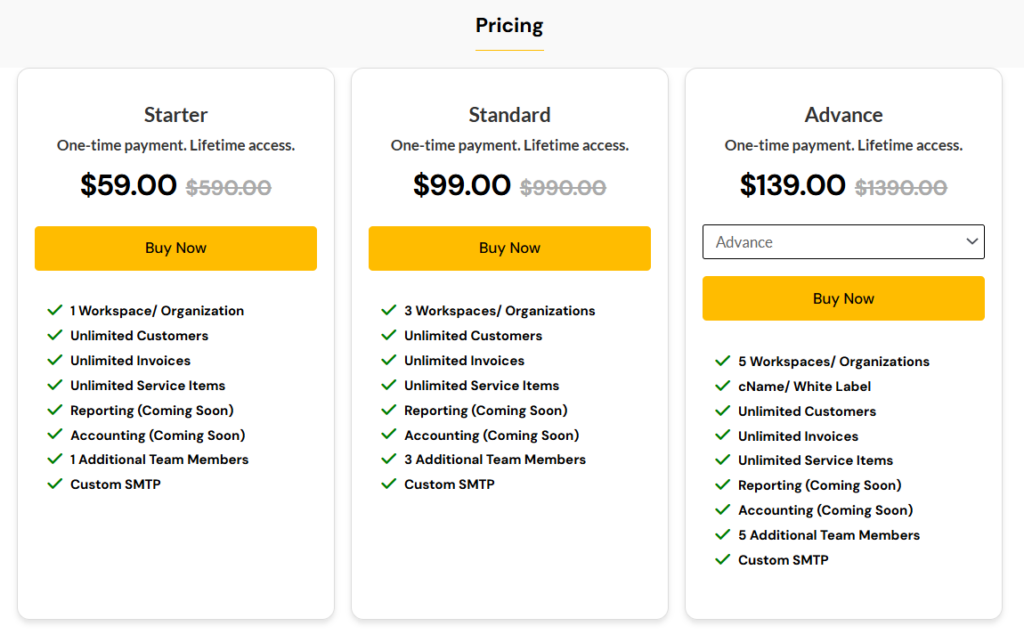
Task: Click checkmark next to 5 Additional Team Members
Action: click(x=722, y=535)
